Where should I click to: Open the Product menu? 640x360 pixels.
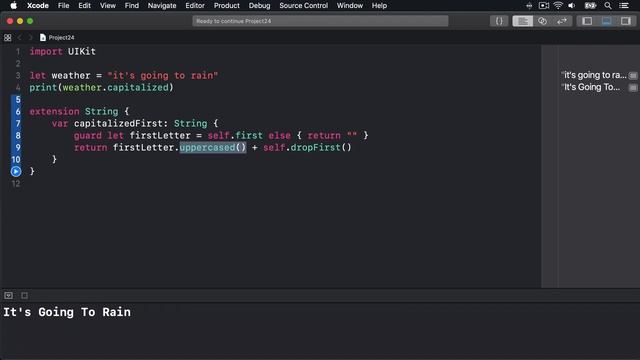pyautogui.click(x=227, y=6)
